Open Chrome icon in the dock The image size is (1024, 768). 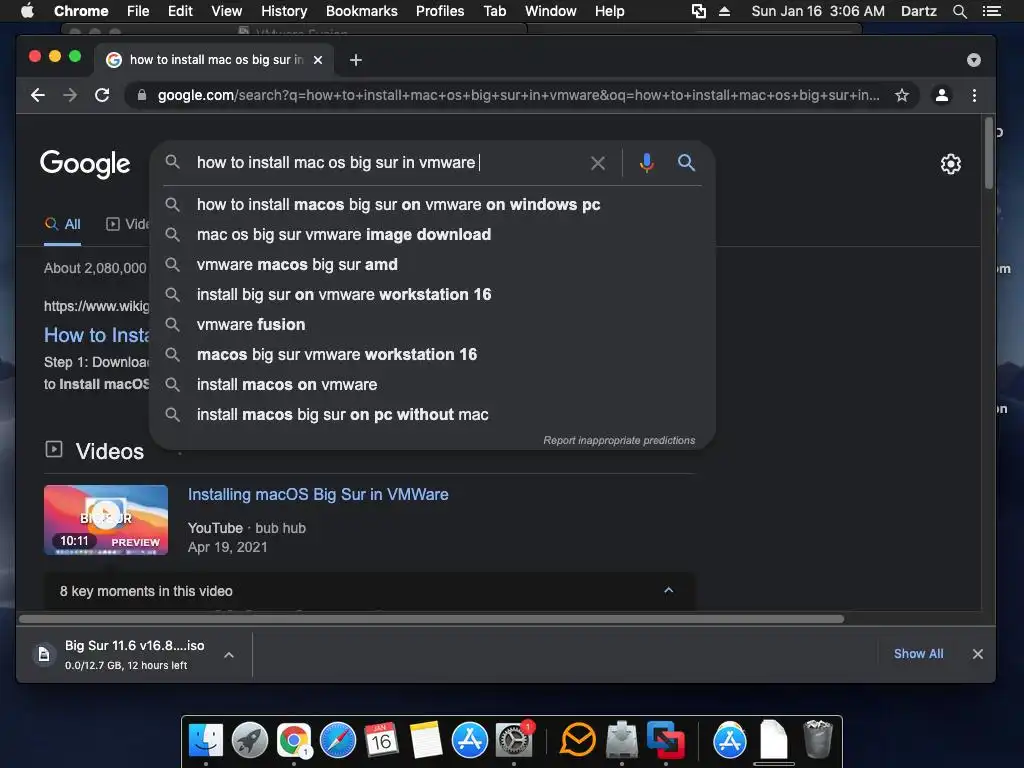(x=293, y=740)
